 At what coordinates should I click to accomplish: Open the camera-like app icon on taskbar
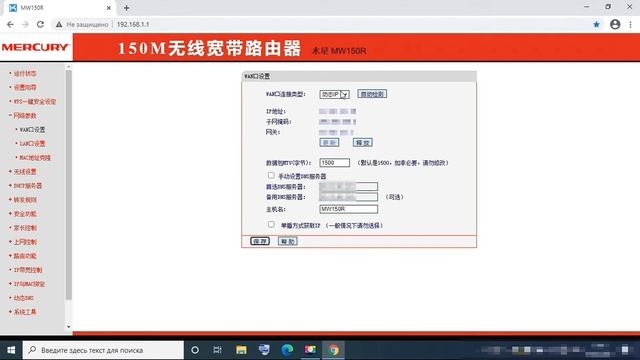[310, 350]
